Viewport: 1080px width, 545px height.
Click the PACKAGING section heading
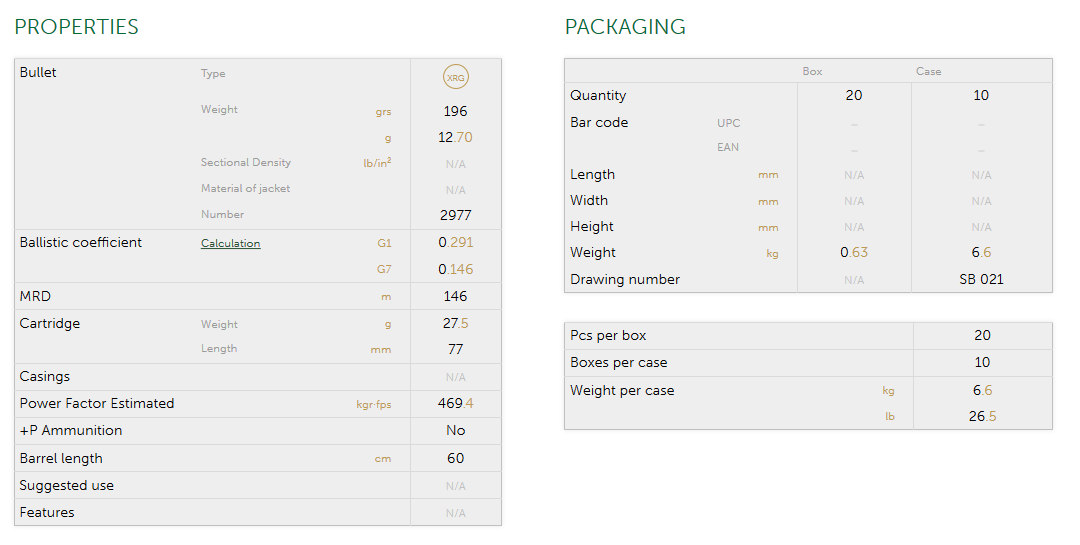[625, 27]
